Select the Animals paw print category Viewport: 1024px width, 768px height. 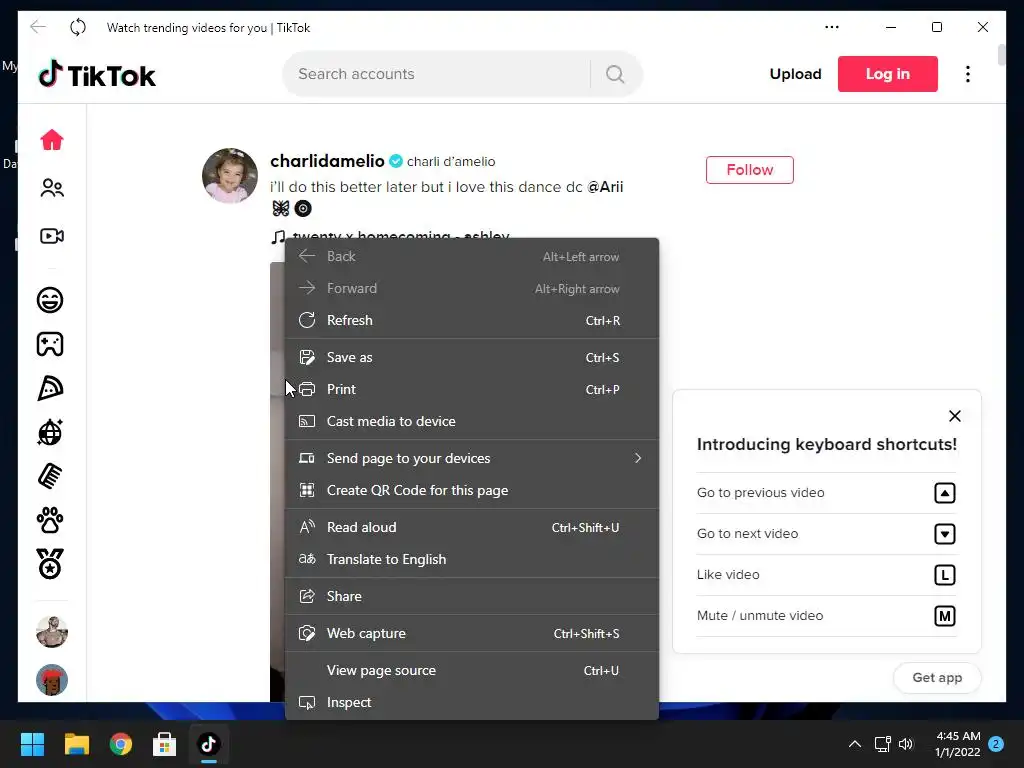tap(50, 520)
